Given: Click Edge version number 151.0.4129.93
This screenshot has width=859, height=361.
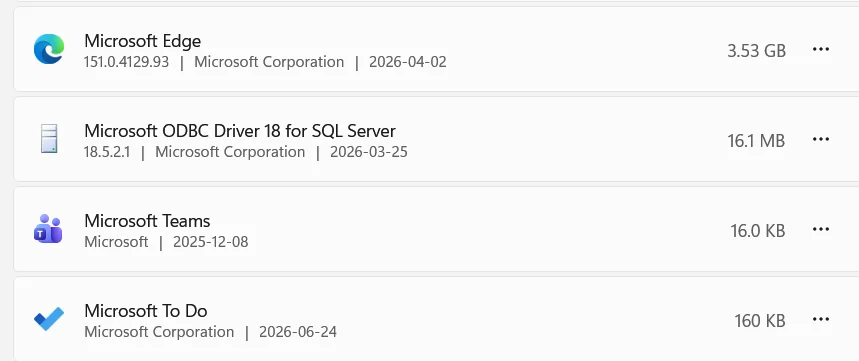Looking at the screenshot, I should (x=127, y=62).
